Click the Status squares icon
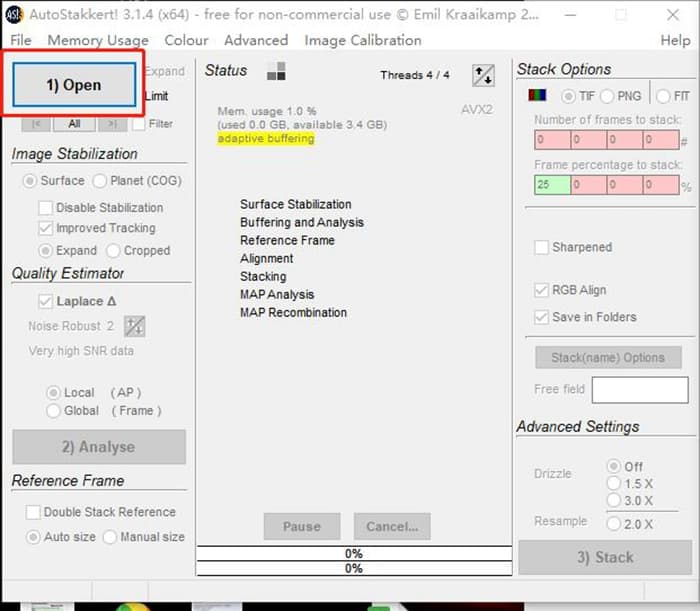700x611 pixels. (x=276, y=71)
